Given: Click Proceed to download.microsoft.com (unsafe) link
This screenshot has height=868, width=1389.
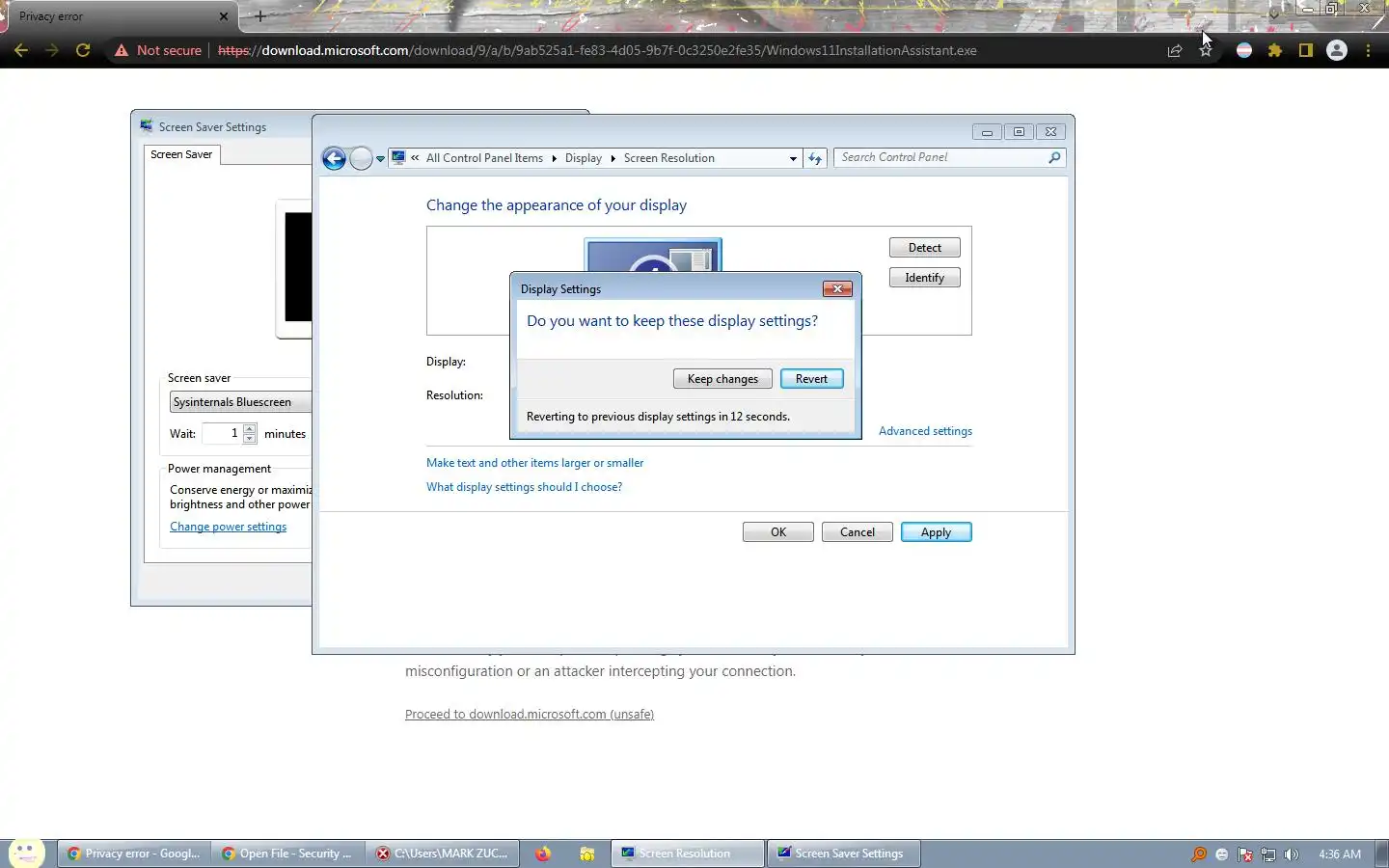Looking at the screenshot, I should click(530, 715).
